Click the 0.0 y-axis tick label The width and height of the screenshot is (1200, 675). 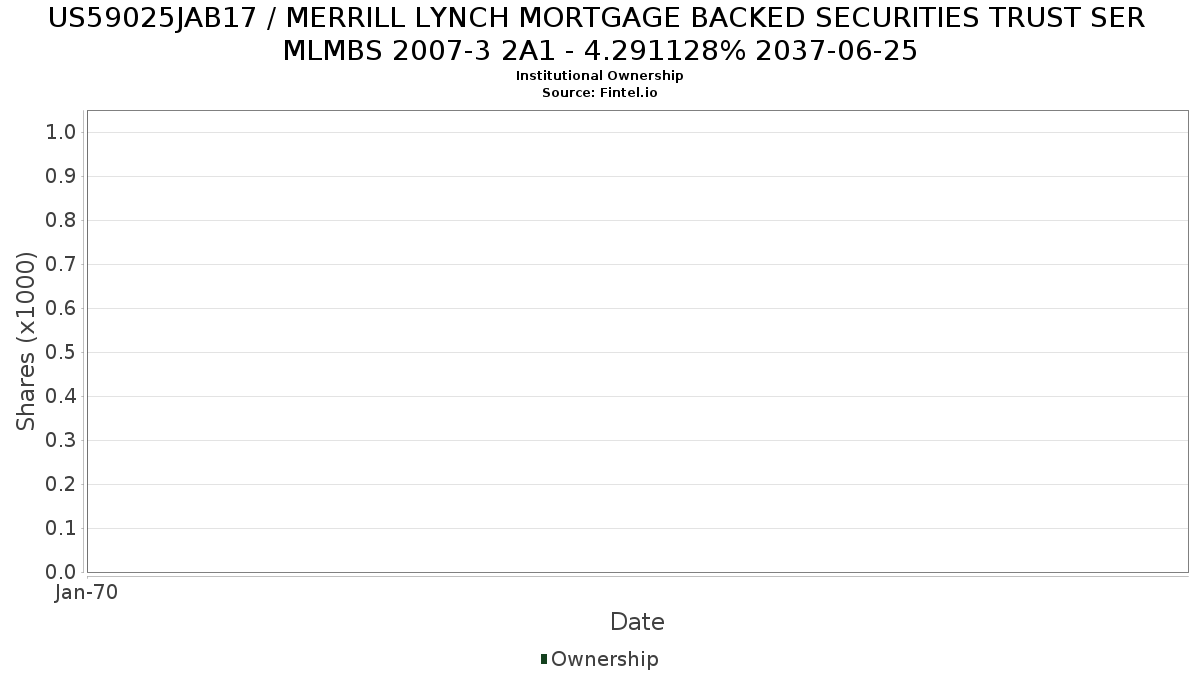click(x=62, y=573)
